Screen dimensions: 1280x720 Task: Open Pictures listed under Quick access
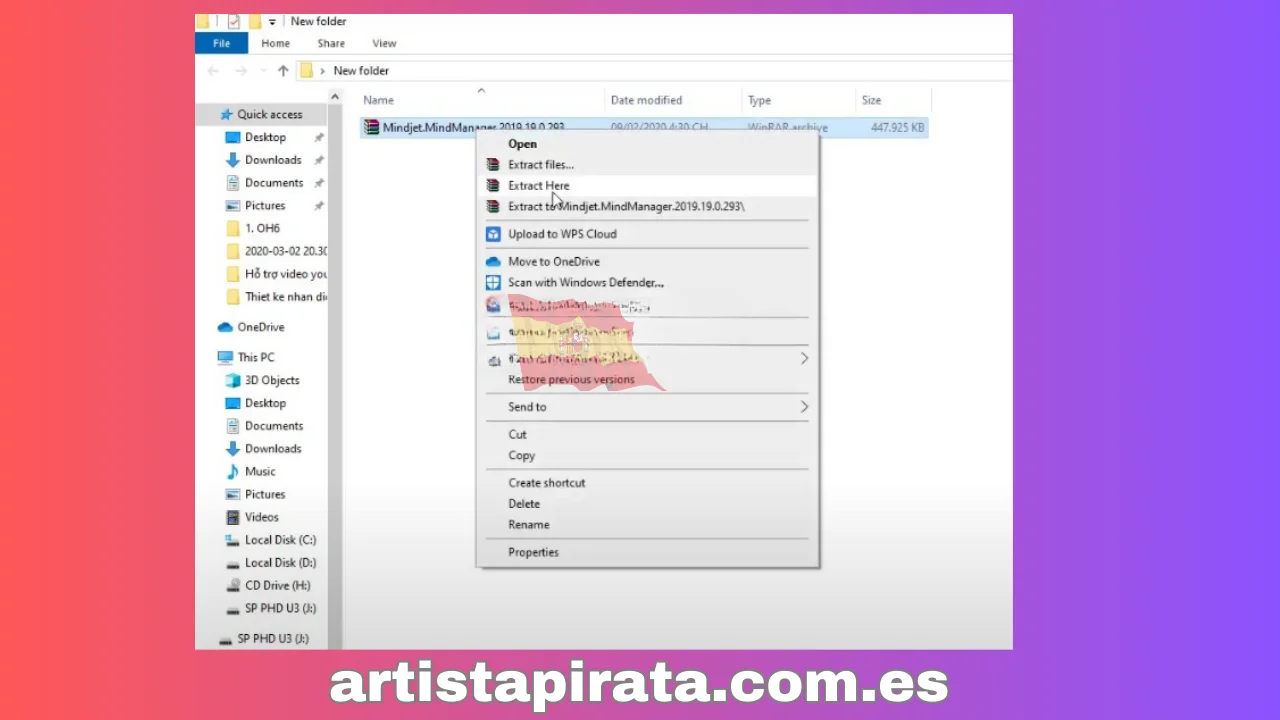265,206
